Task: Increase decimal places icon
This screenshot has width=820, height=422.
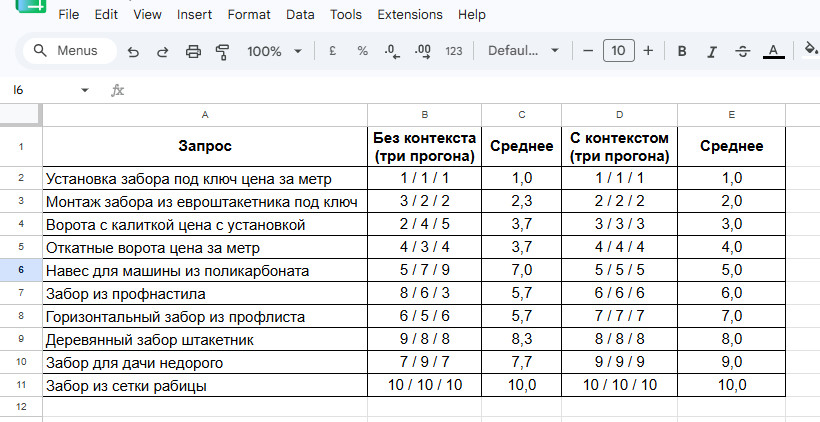Action: (x=423, y=51)
